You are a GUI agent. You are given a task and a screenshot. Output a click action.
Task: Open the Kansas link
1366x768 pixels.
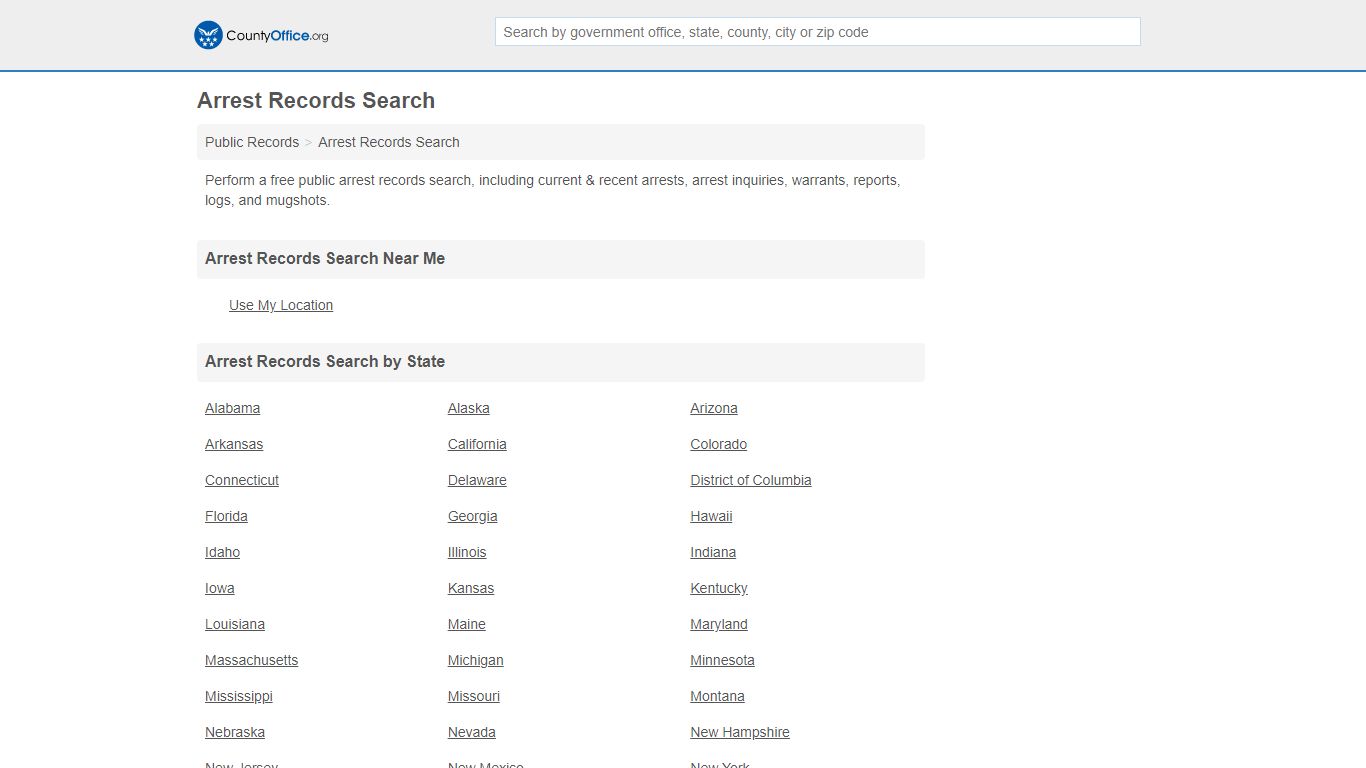tap(471, 588)
